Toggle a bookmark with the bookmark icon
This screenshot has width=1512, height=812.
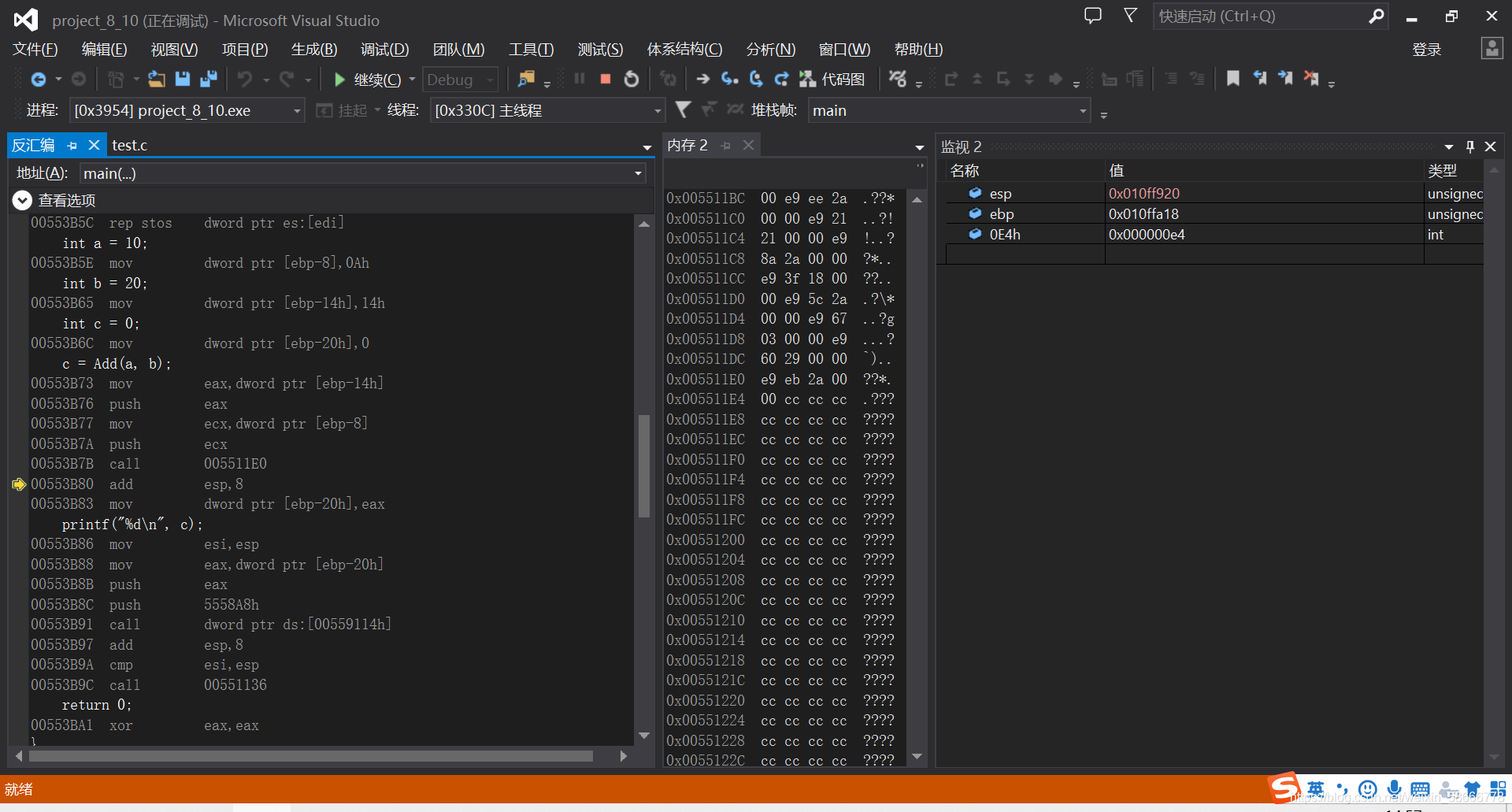[1233, 79]
